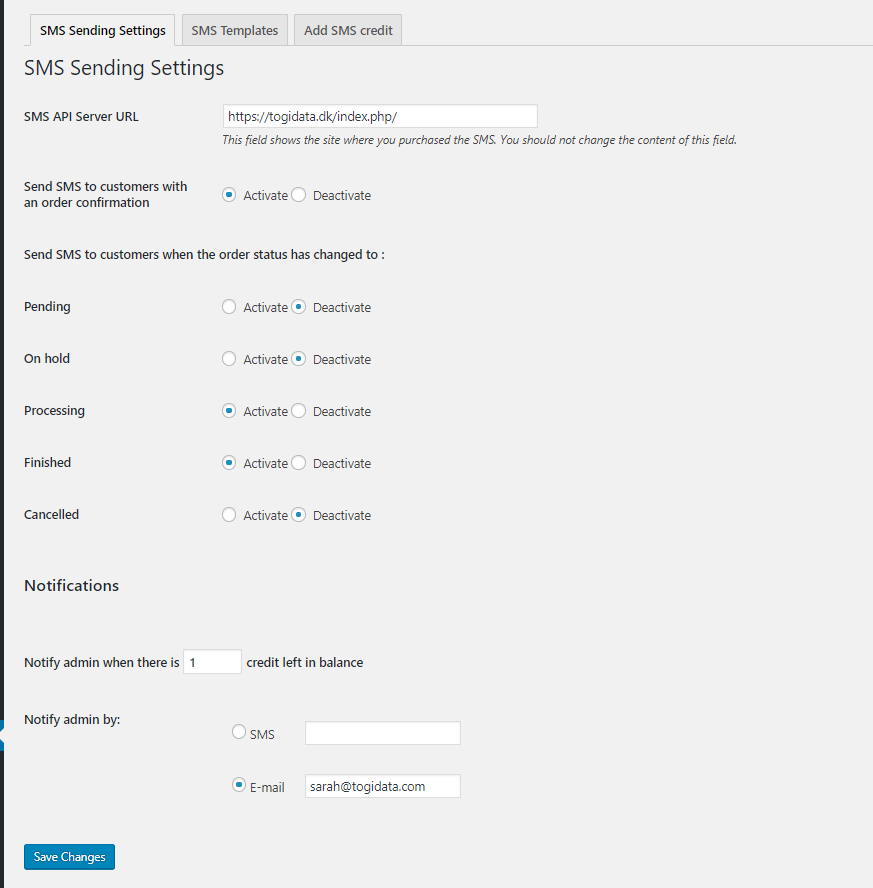Click the Notifications section heading

[71, 586]
